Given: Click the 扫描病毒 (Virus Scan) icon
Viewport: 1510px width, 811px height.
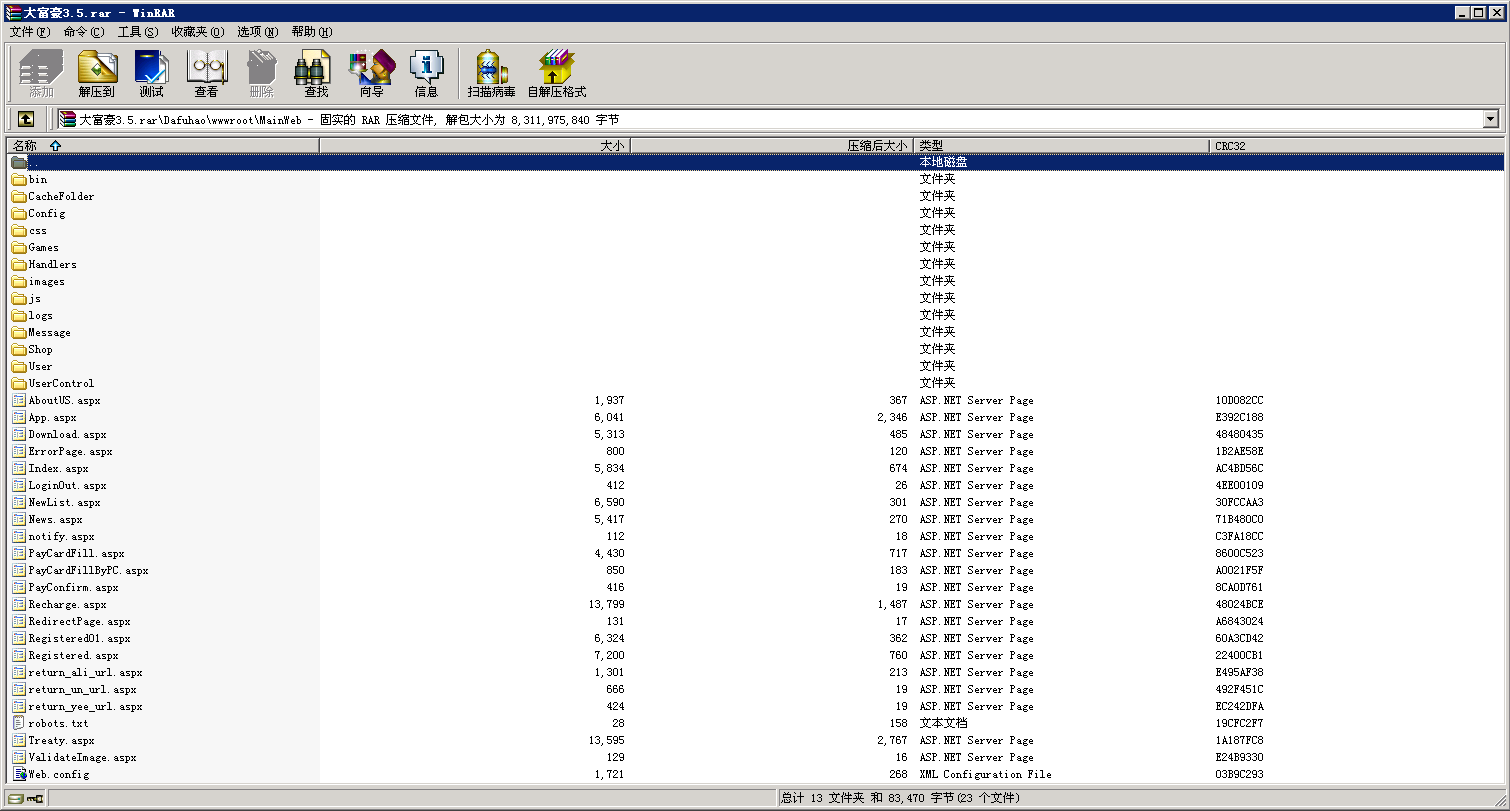Looking at the screenshot, I should click(492, 73).
